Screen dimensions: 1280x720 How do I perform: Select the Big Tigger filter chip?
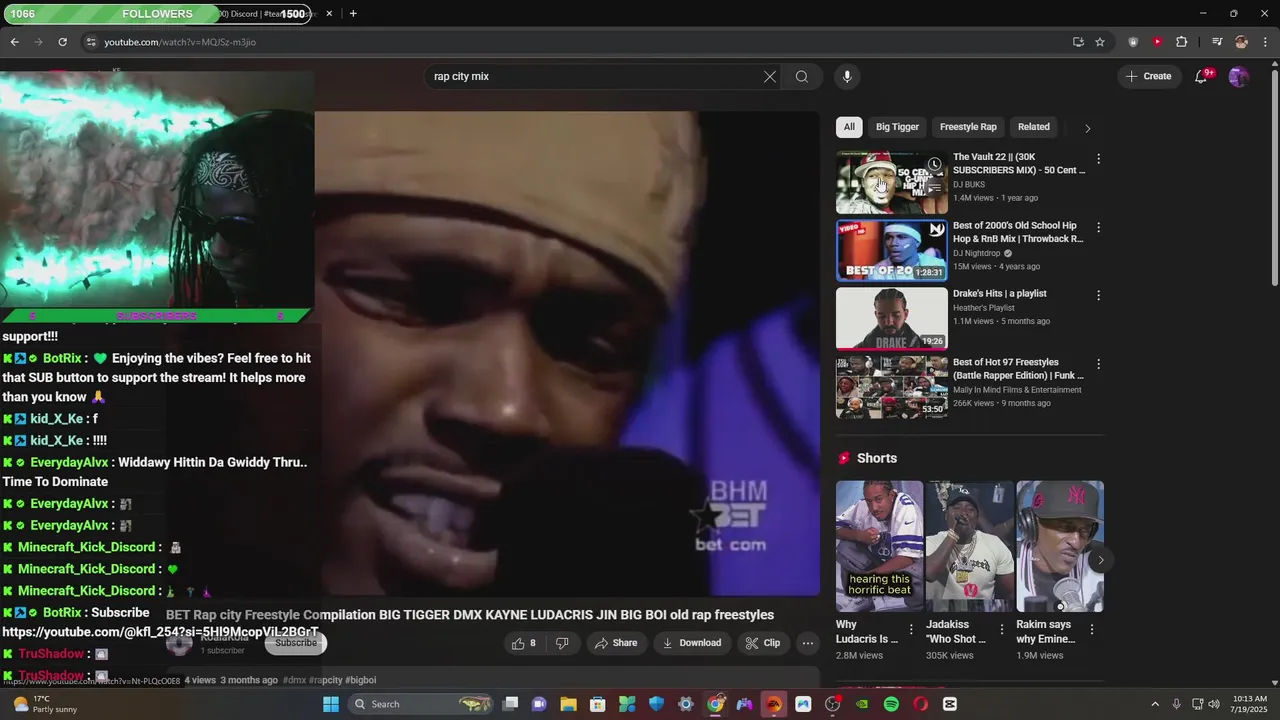pos(897,127)
